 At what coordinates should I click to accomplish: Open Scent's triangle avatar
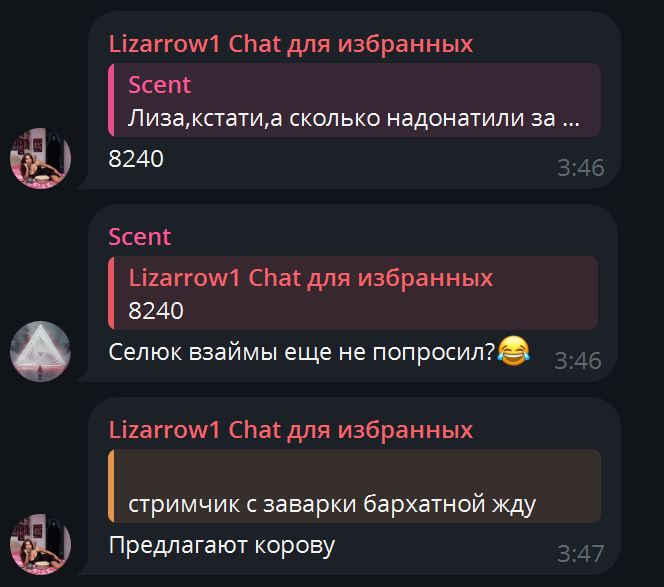pos(40,351)
